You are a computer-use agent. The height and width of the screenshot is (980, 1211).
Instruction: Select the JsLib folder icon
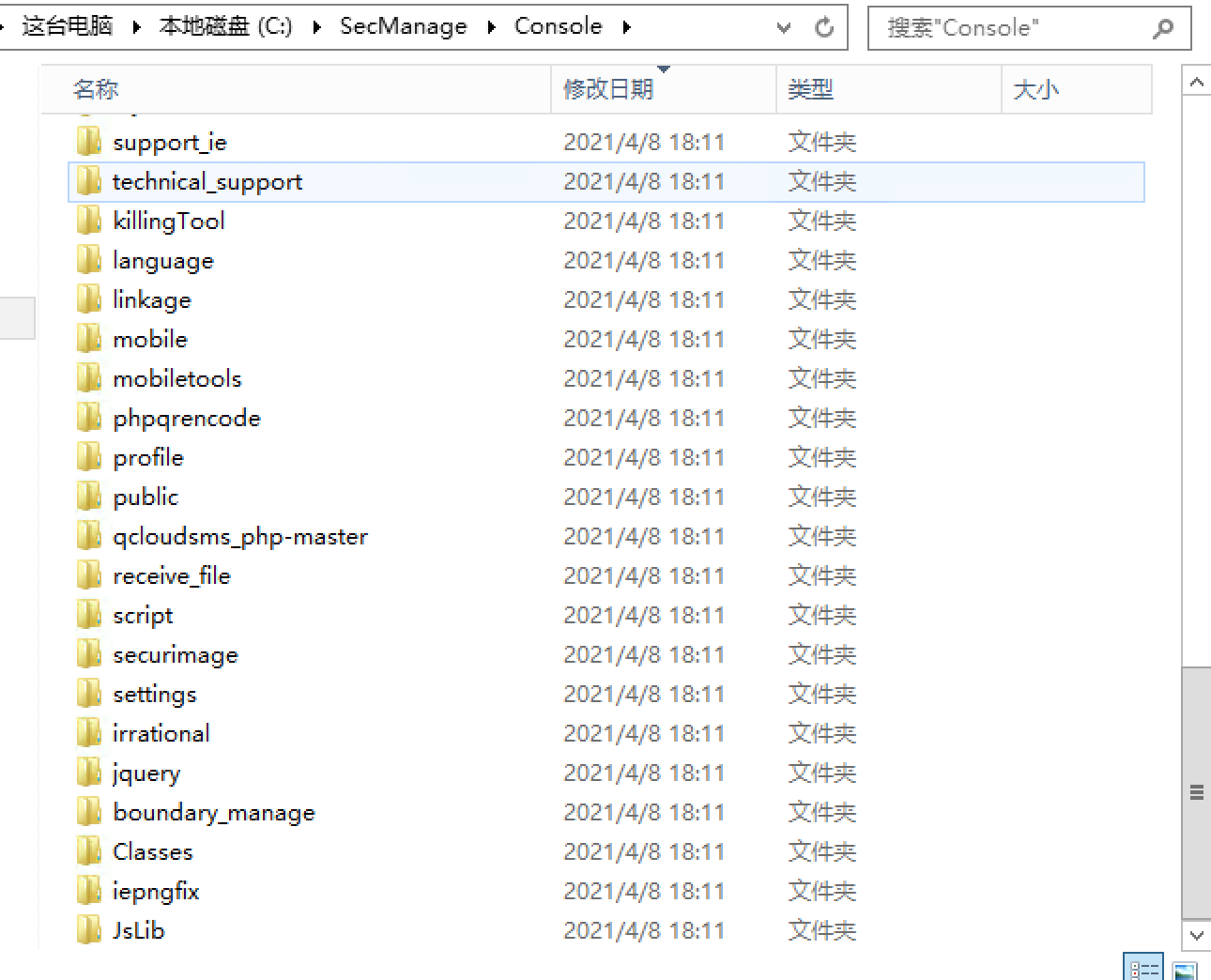(x=88, y=930)
